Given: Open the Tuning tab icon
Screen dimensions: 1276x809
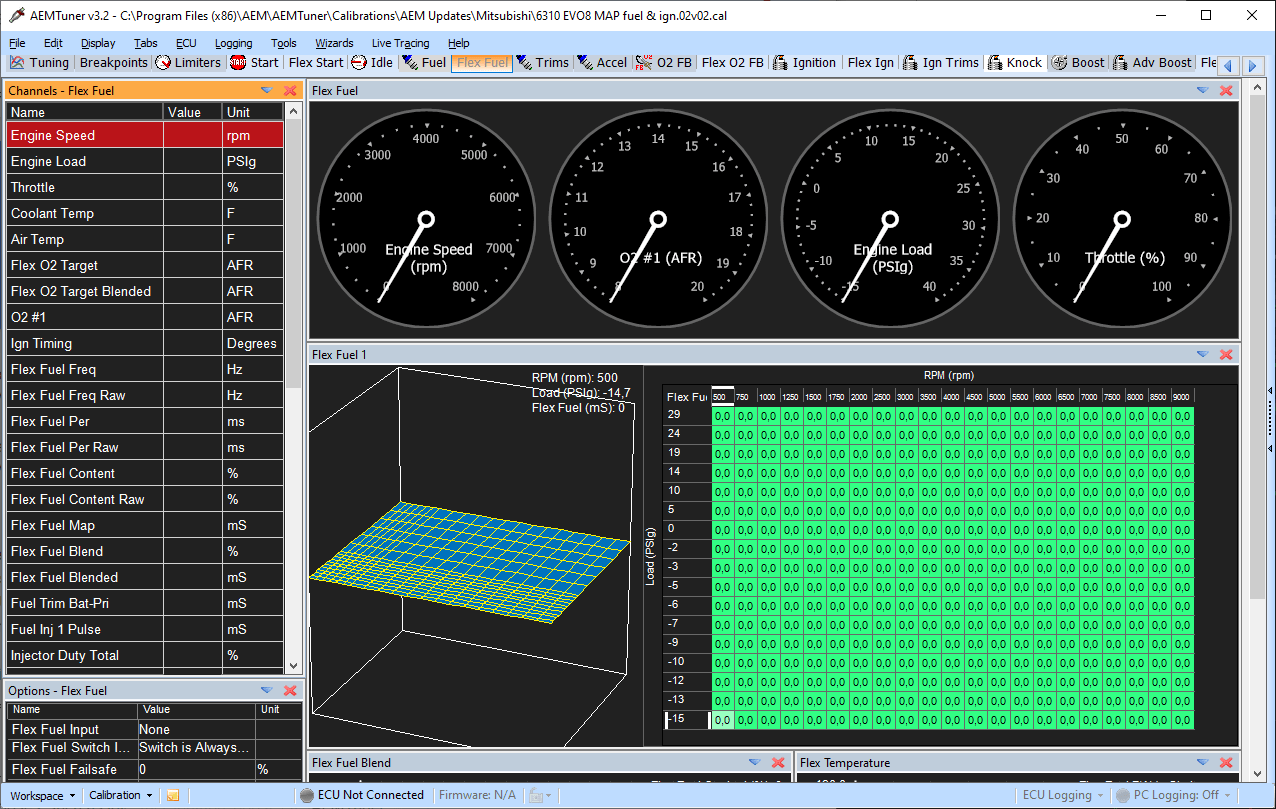Looking at the screenshot, I should click(17, 62).
